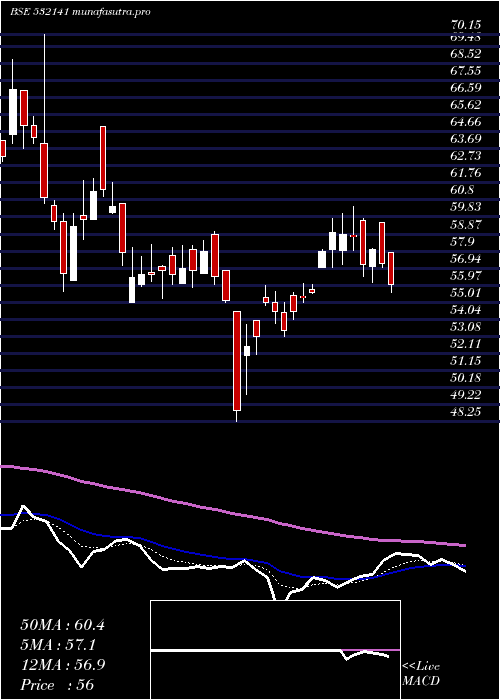Click the 55.97 price axis label
500x700 pixels.
(466, 275)
